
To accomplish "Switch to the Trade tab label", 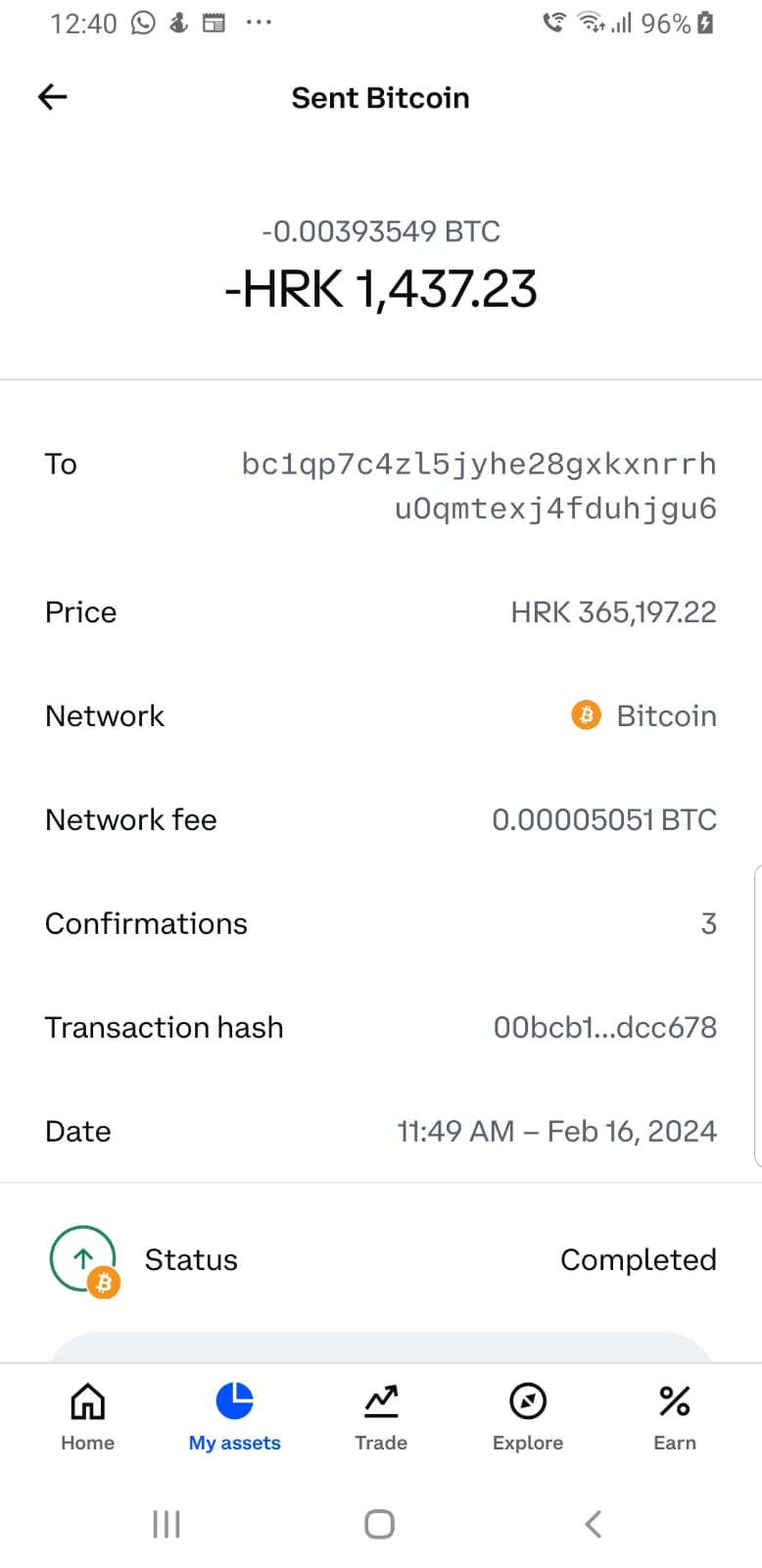I will pyautogui.click(x=381, y=1443).
